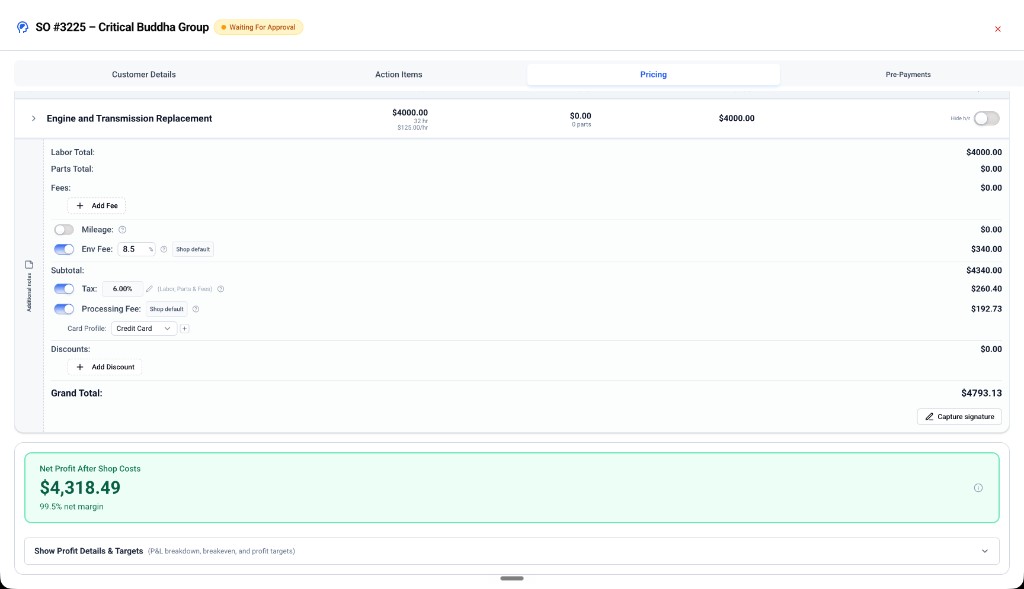Click the Mileage help question icon
1024x589 pixels.
click(x=122, y=230)
